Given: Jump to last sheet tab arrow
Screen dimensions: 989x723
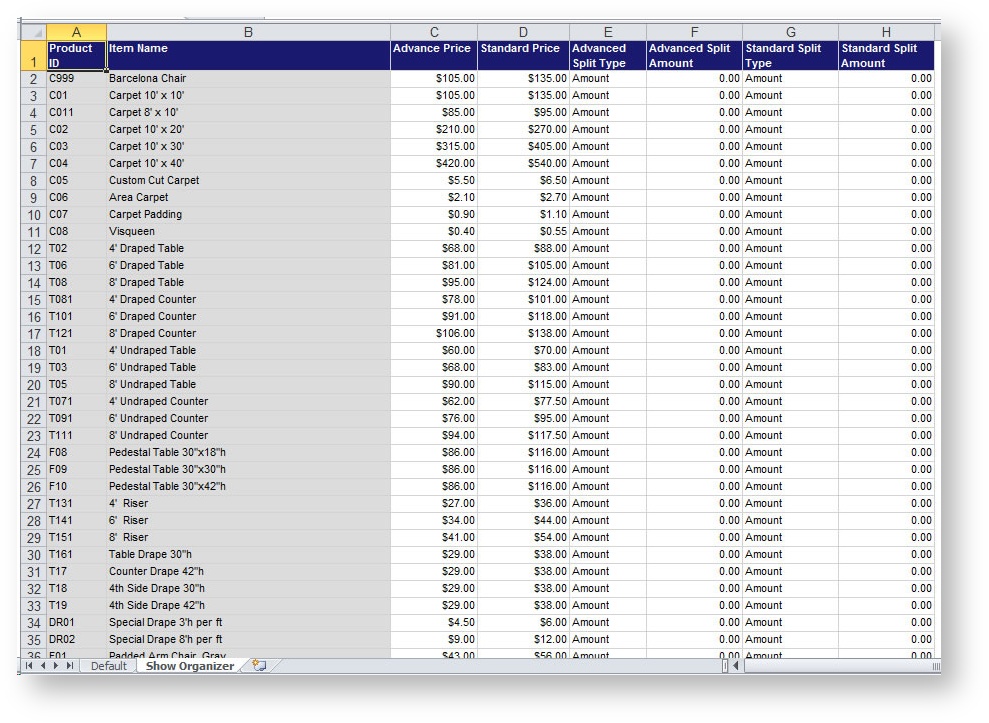Looking at the screenshot, I should [70, 666].
